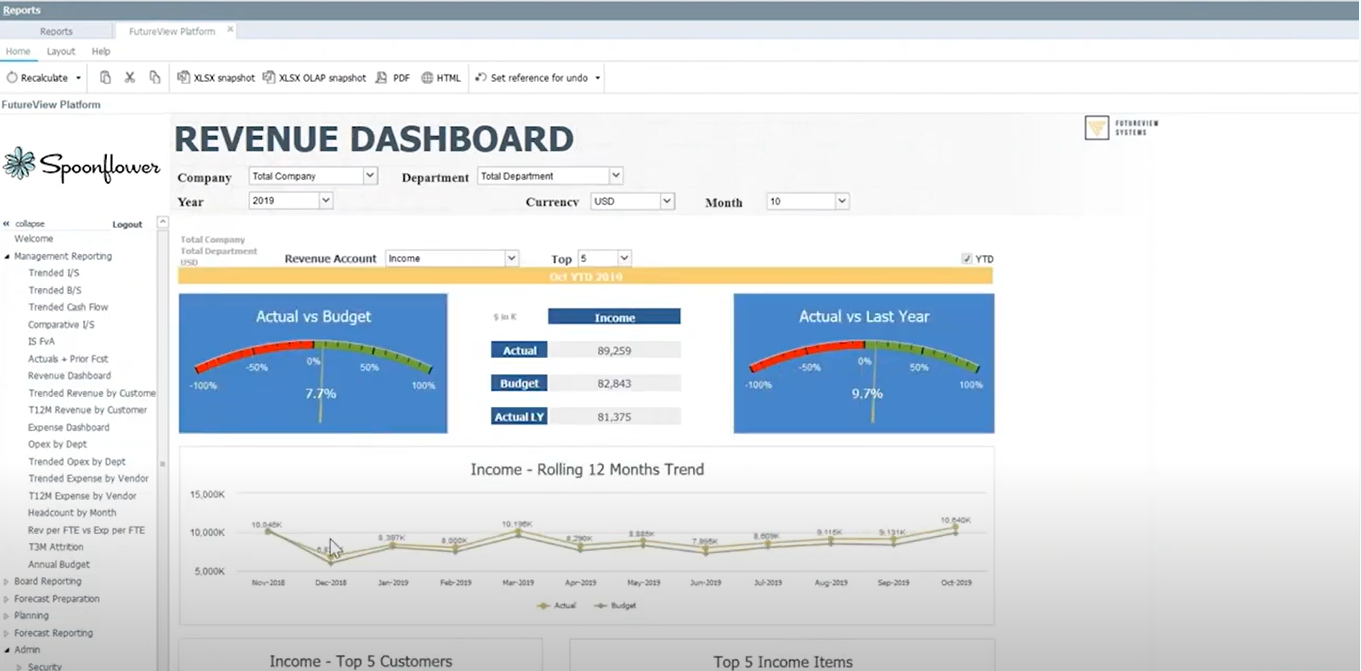This screenshot has height=671, width=1361.
Task: Click the Logout link
Action: tap(127, 224)
